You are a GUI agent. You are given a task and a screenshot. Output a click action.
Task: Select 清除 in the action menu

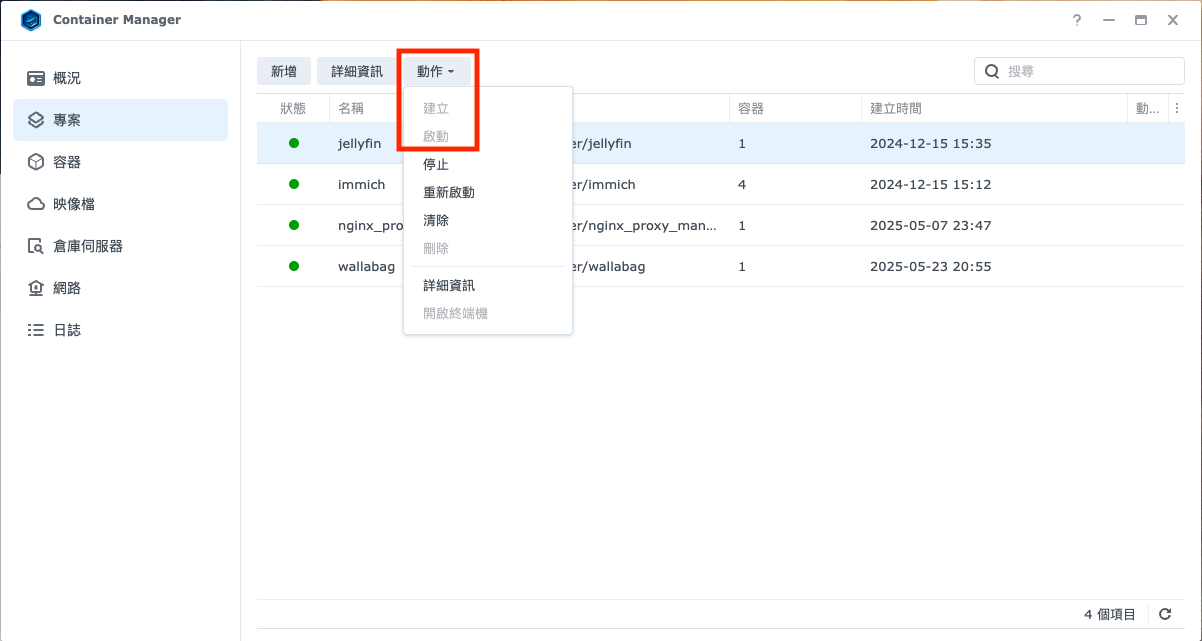click(x=436, y=220)
